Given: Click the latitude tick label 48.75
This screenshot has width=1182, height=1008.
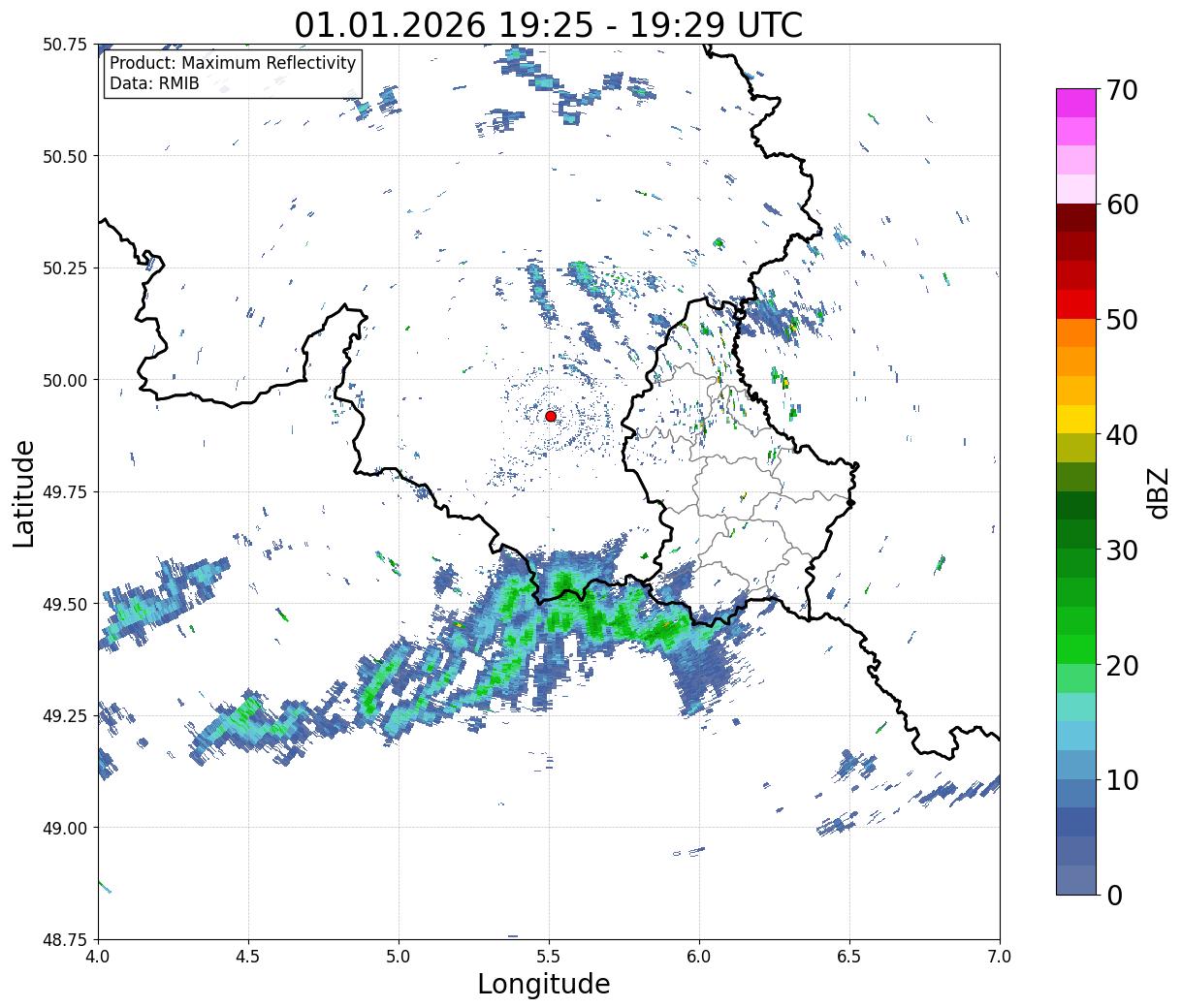Looking at the screenshot, I should coord(65,939).
